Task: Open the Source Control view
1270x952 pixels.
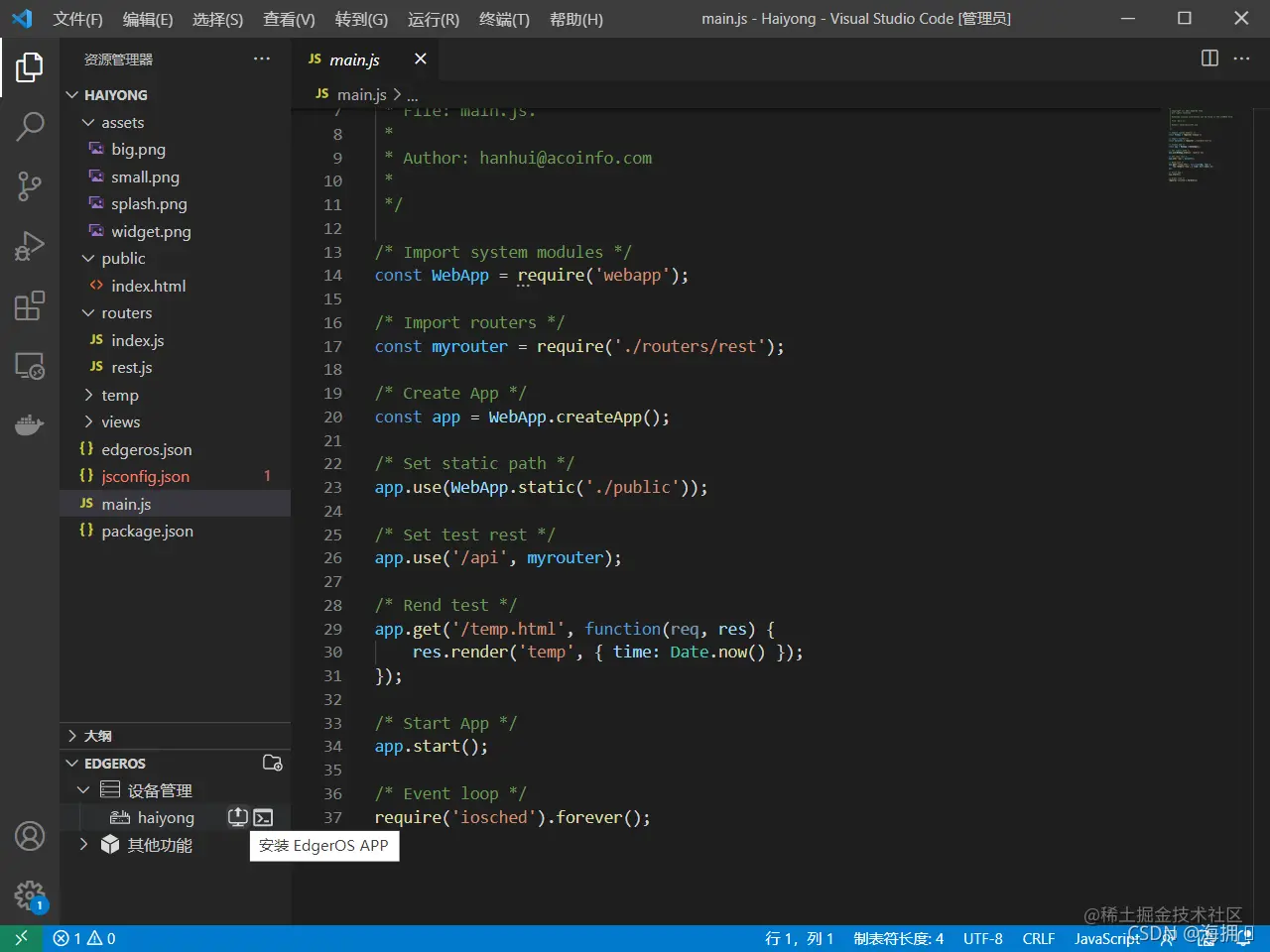Action: tap(30, 185)
